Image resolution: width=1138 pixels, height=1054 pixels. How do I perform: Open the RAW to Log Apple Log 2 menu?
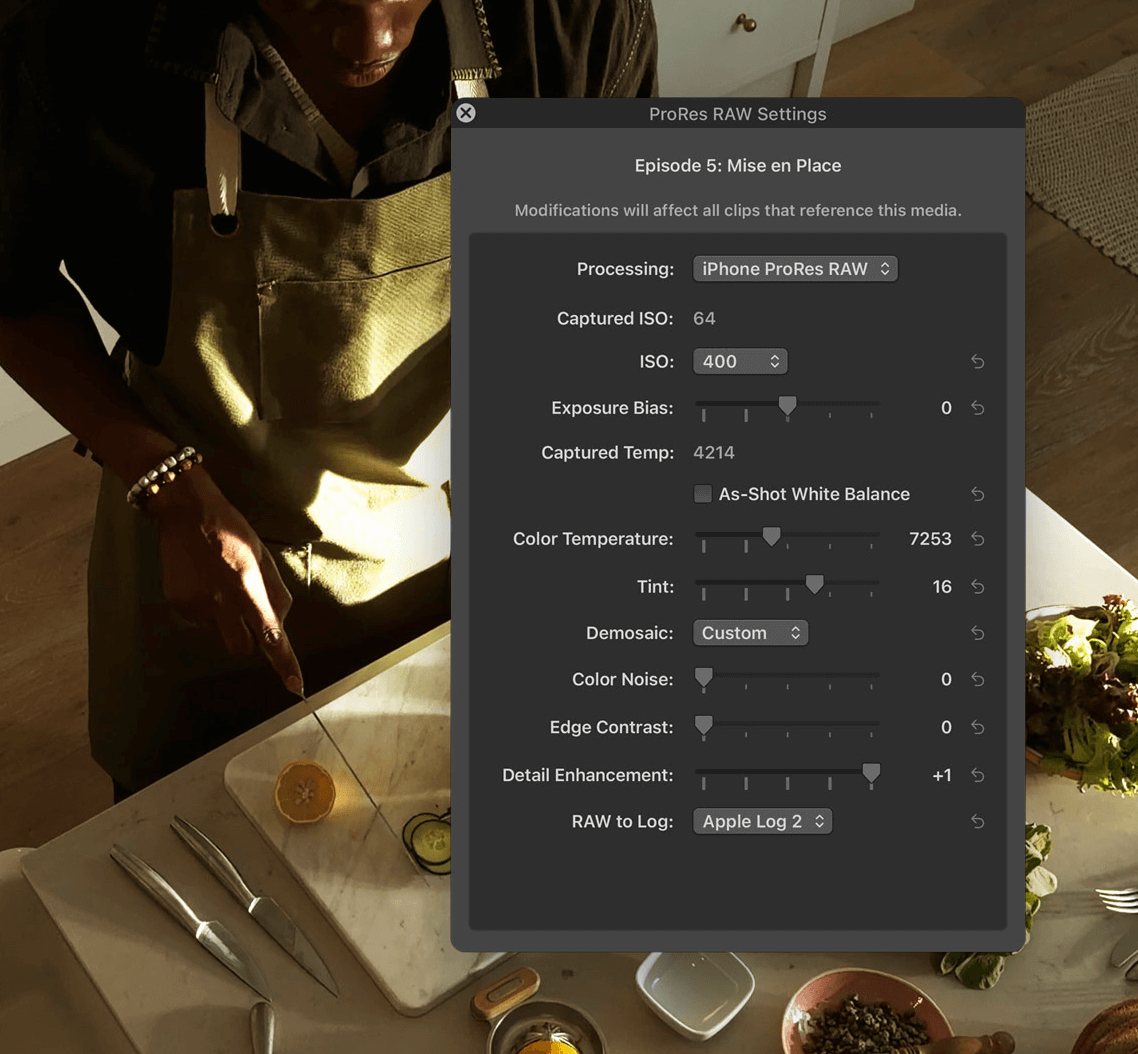(x=762, y=822)
